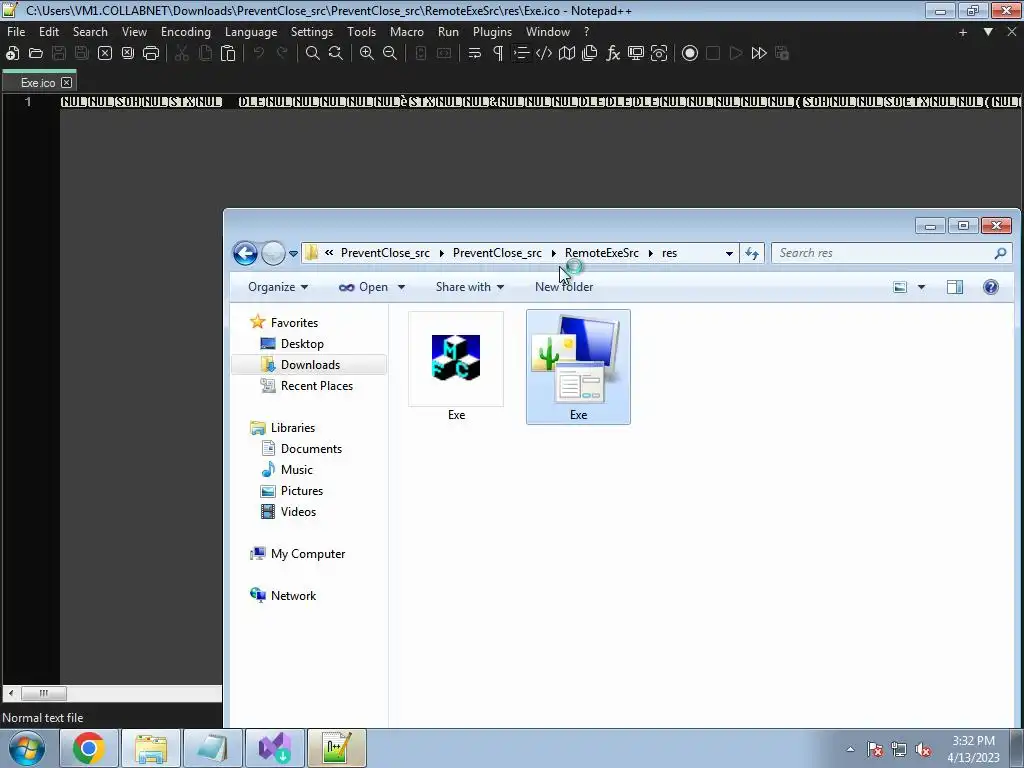Screen dimensions: 1024x768
Task: Click the down triangle at menu bar right
Action: (x=988, y=32)
